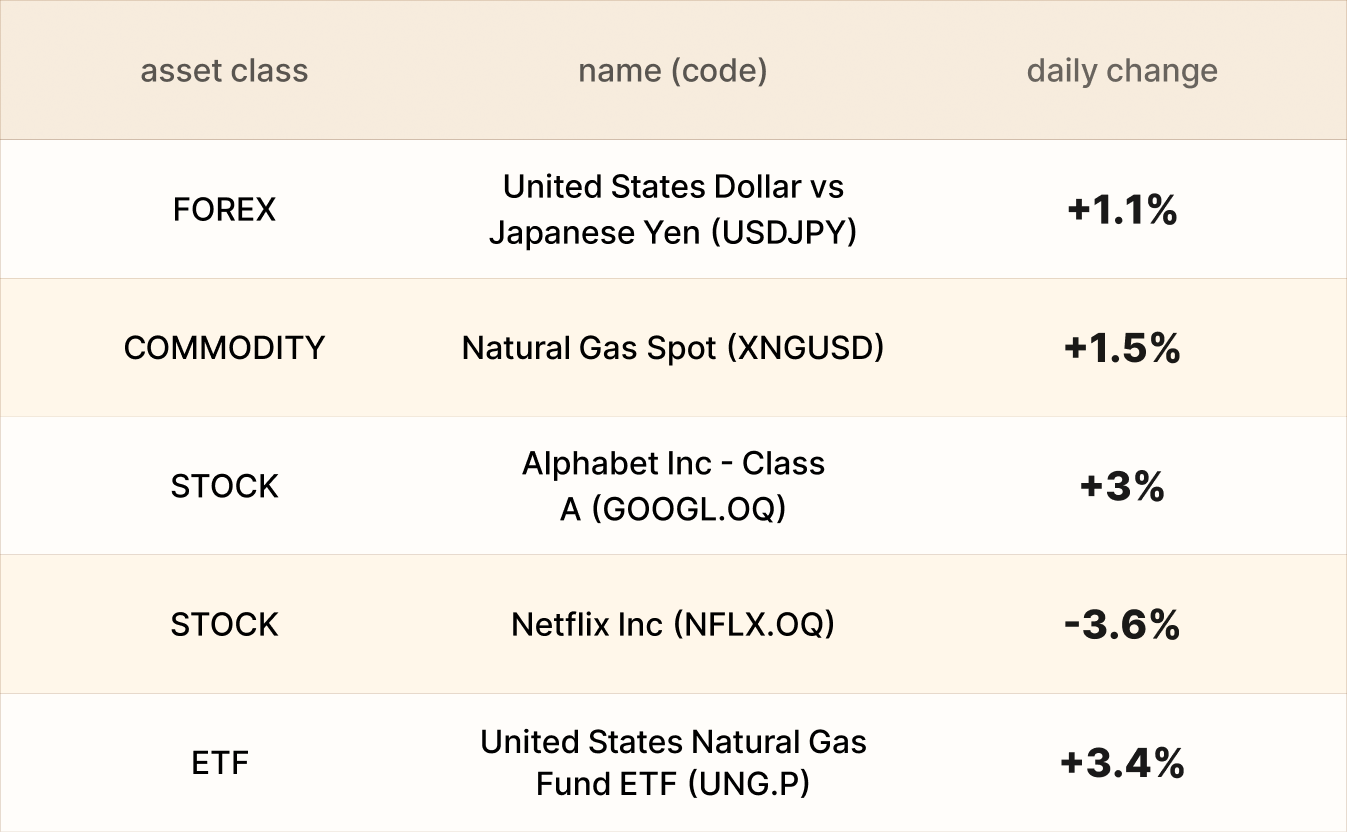Image resolution: width=1347 pixels, height=832 pixels.
Task: Open Alphabet Inc - Class A (GOOGL.OQ)
Action: point(672,486)
